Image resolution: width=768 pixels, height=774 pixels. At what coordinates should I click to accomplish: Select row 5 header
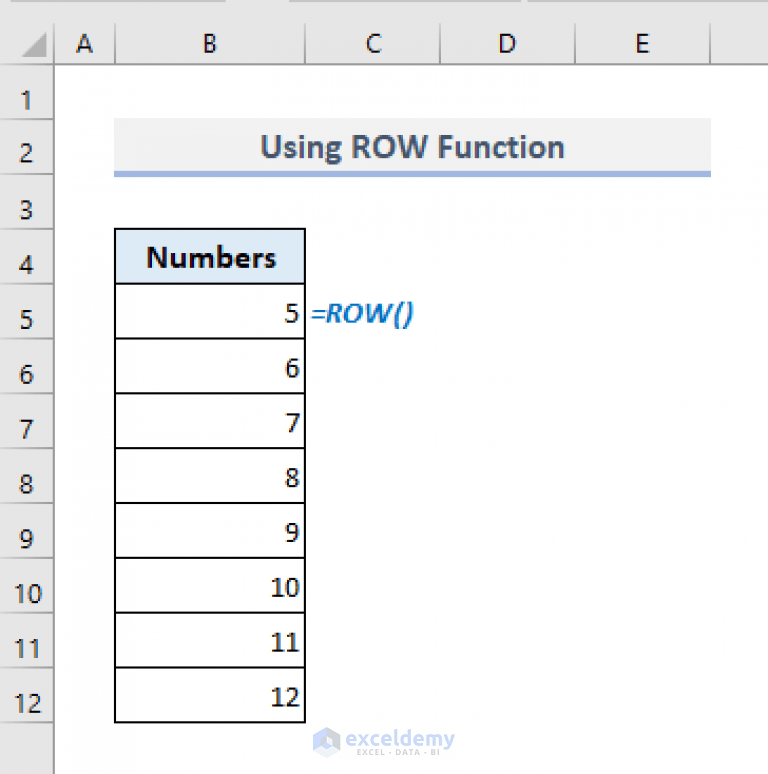tap(27, 311)
